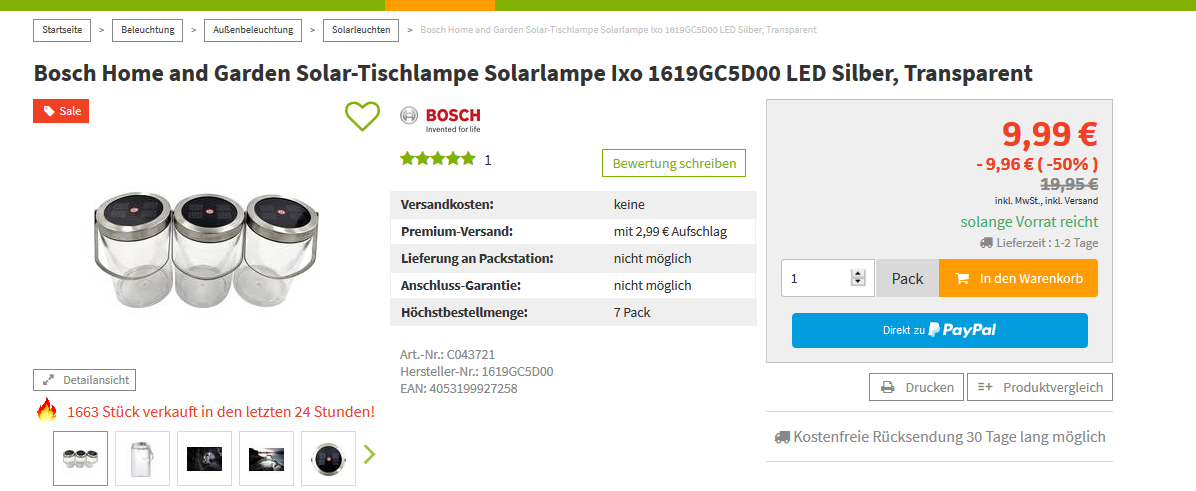
Task: Add to cart via In den Warenkorb
Action: click(x=1018, y=278)
